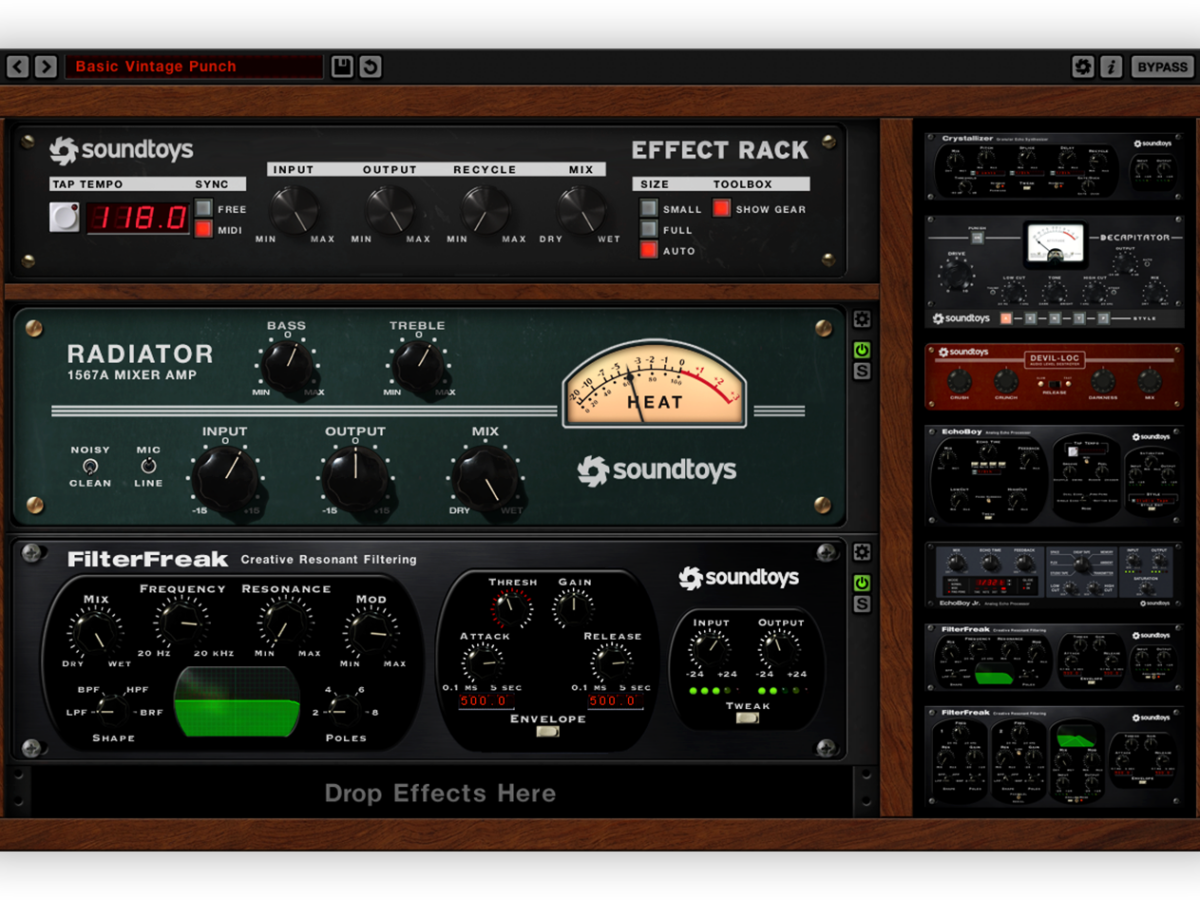
Task: Open the Basic Vintage Punch preset menu
Action: (x=194, y=67)
